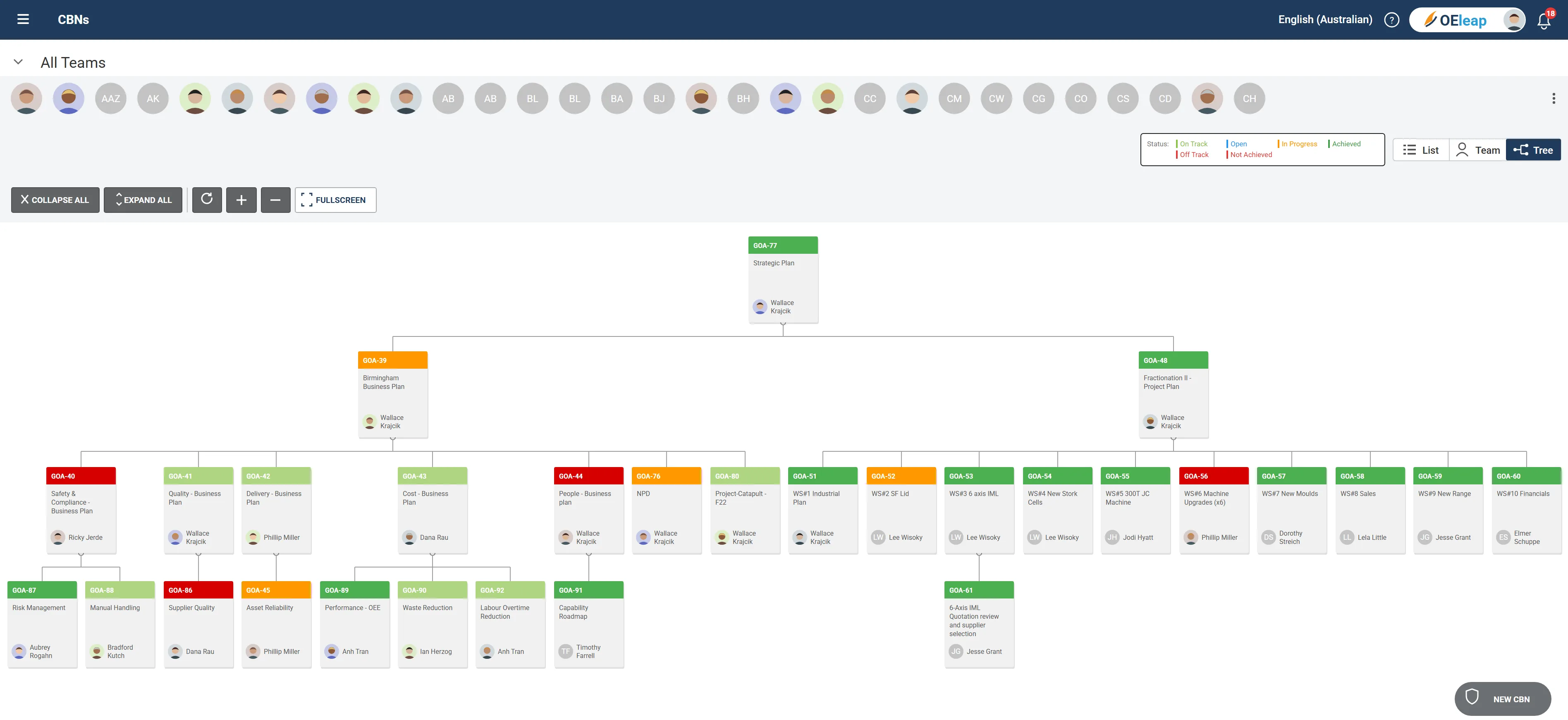The height and width of the screenshot is (720, 1568).
Task: Change the English (Australian) language selector
Action: click(1325, 19)
